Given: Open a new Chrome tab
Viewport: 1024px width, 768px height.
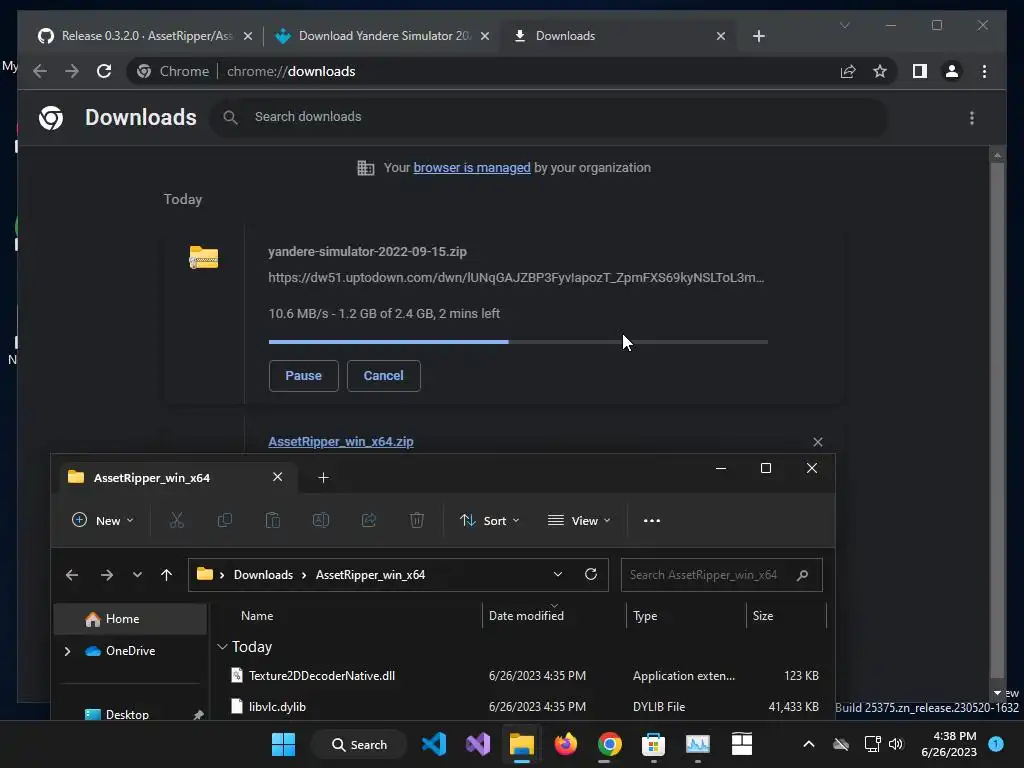Looking at the screenshot, I should pos(758,36).
